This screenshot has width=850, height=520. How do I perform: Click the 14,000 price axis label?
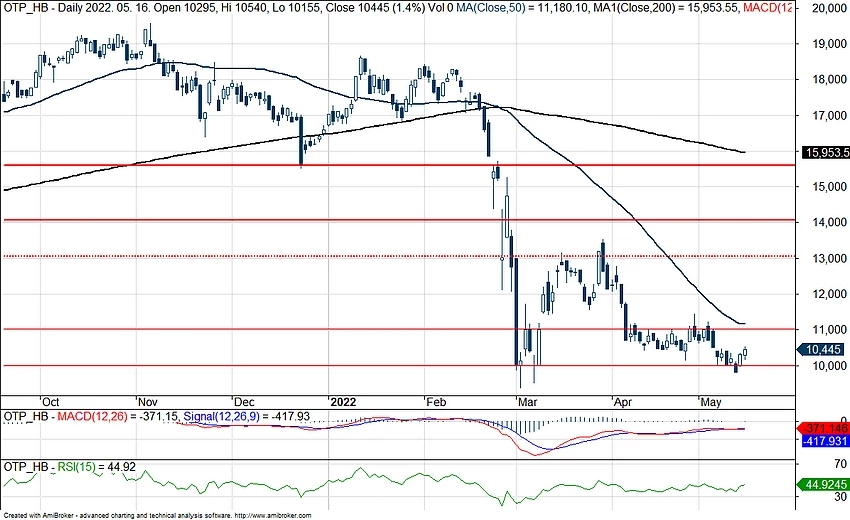(x=830, y=222)
